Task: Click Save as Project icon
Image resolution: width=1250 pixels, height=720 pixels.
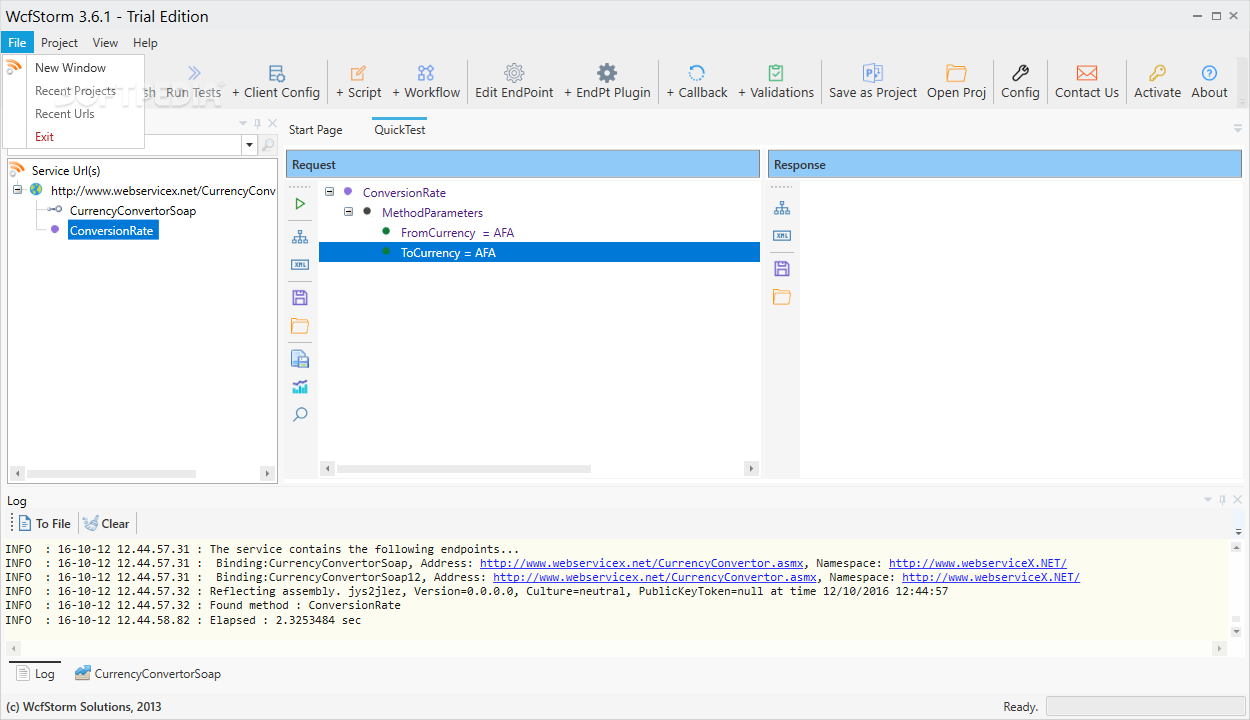Action: tap(872, 73)
